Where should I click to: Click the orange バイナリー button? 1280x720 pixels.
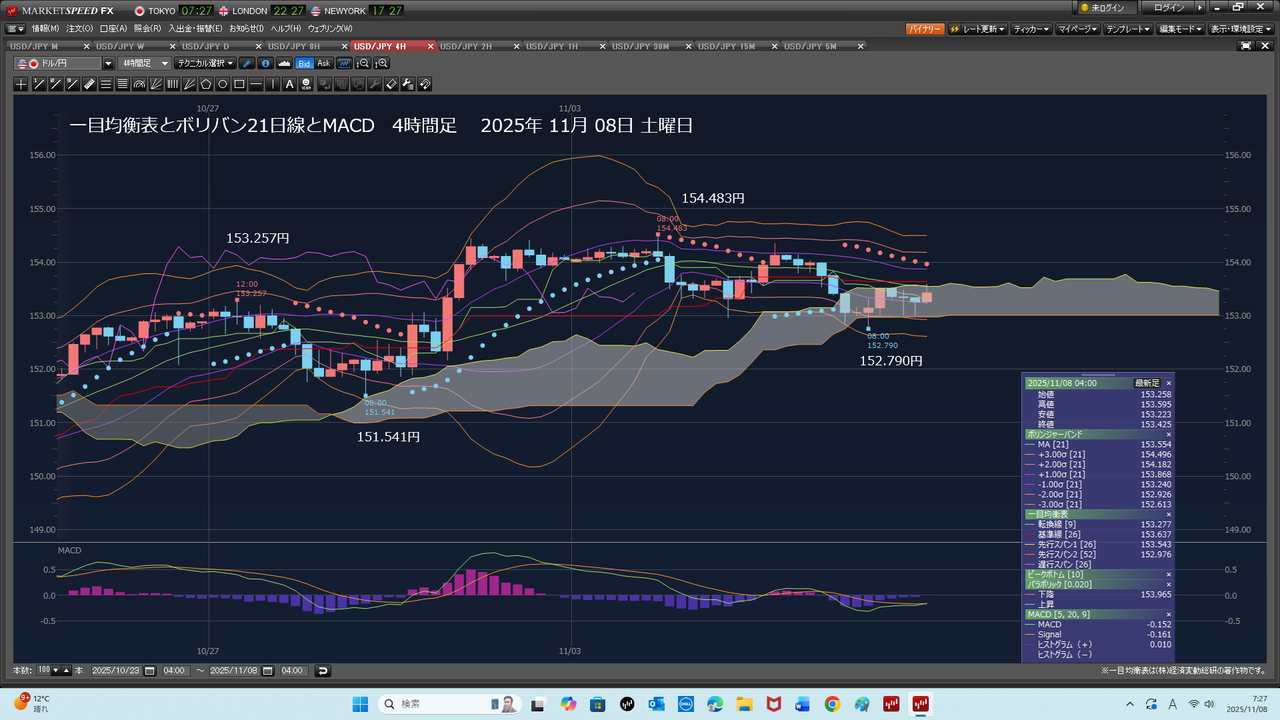pos(924,29)
